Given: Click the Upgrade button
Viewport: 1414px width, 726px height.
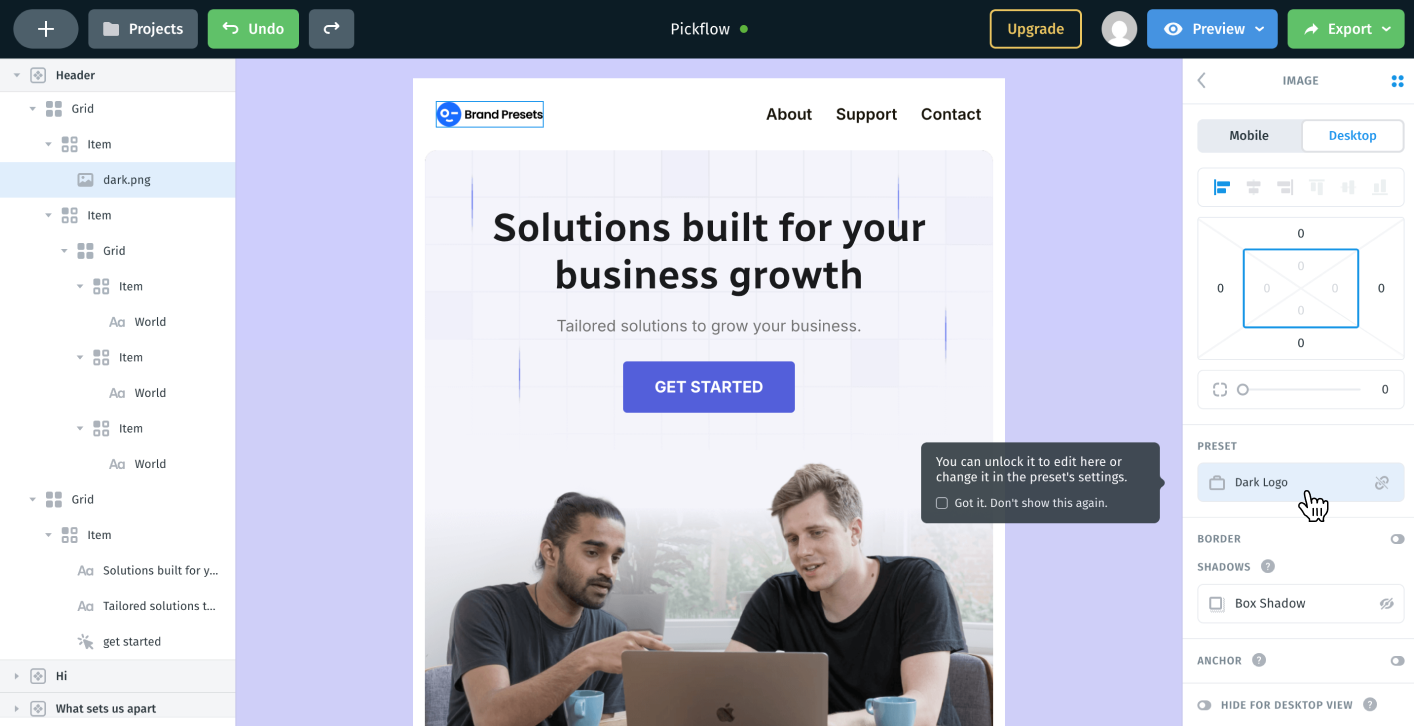Looking at the screenshot, I should click(1035, 29).
